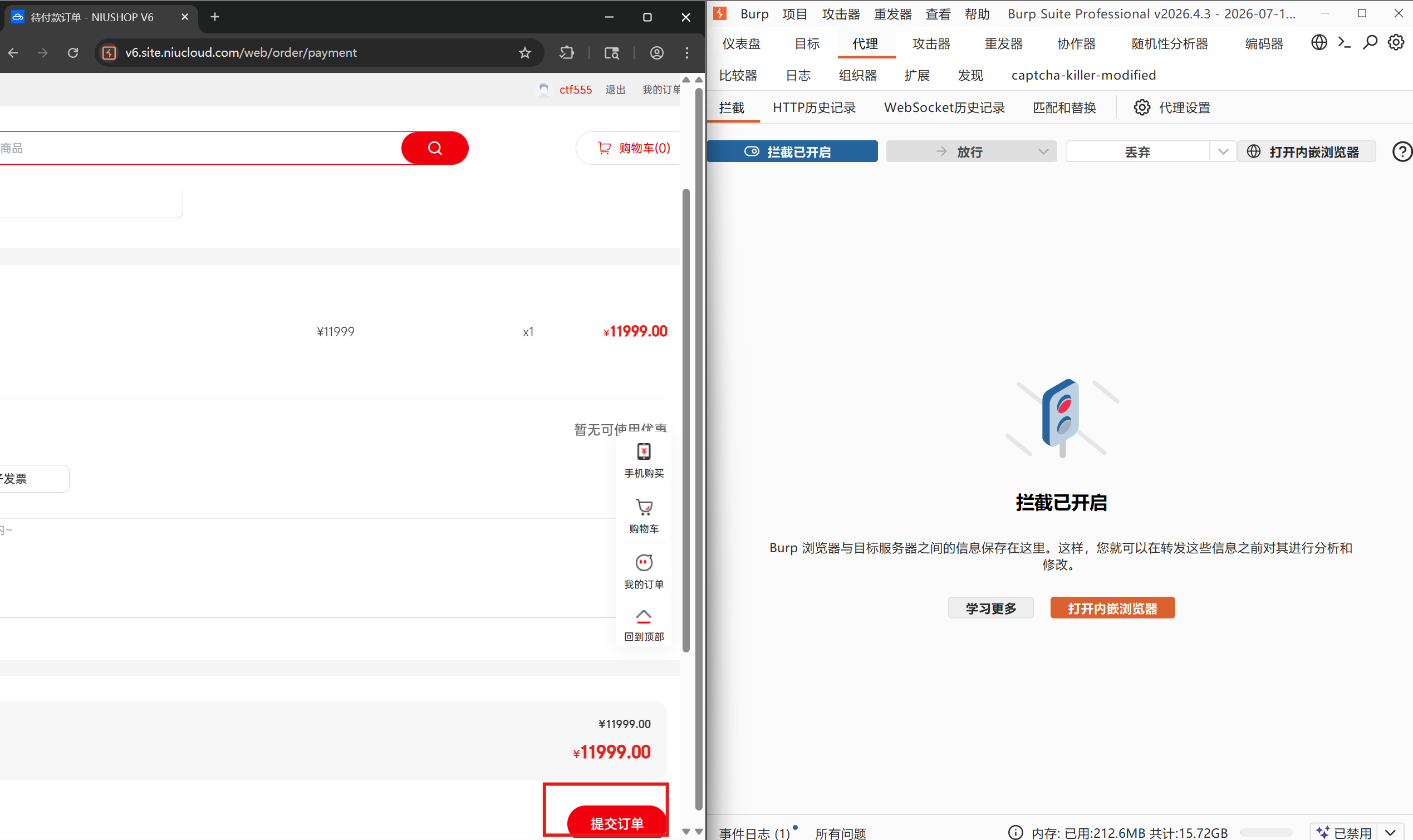The image size is (1413, 840).
Task: Open the 帮助 help menu
Action: point(977,14)
